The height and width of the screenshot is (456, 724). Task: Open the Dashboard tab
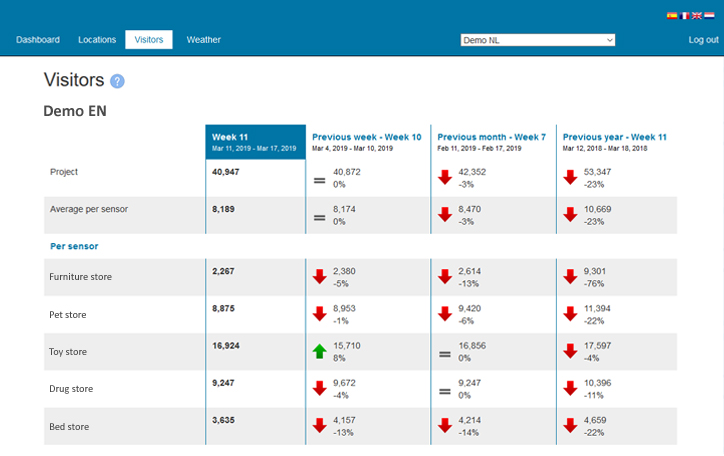pos(37,40)
